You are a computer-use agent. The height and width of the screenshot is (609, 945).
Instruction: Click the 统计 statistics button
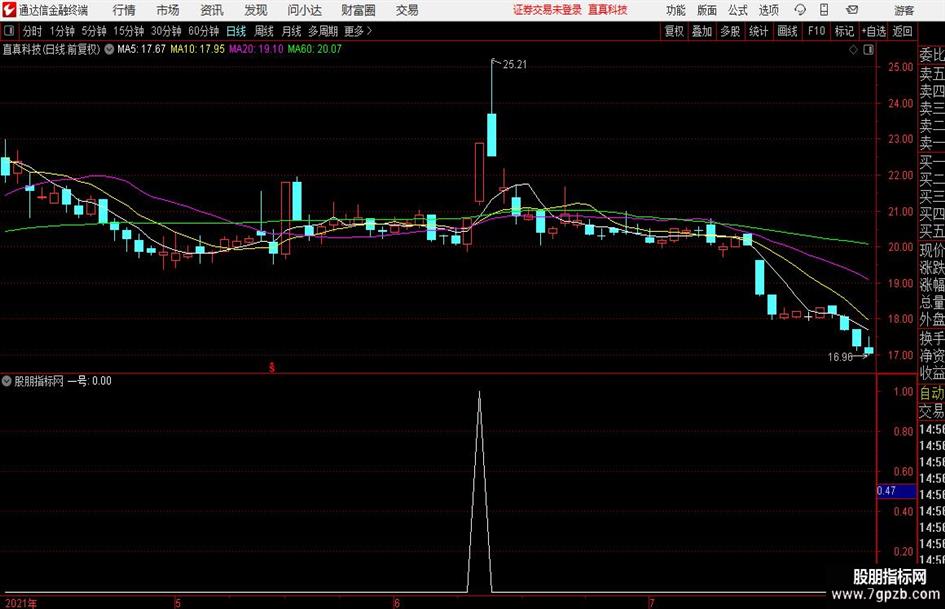pos(758,31)
